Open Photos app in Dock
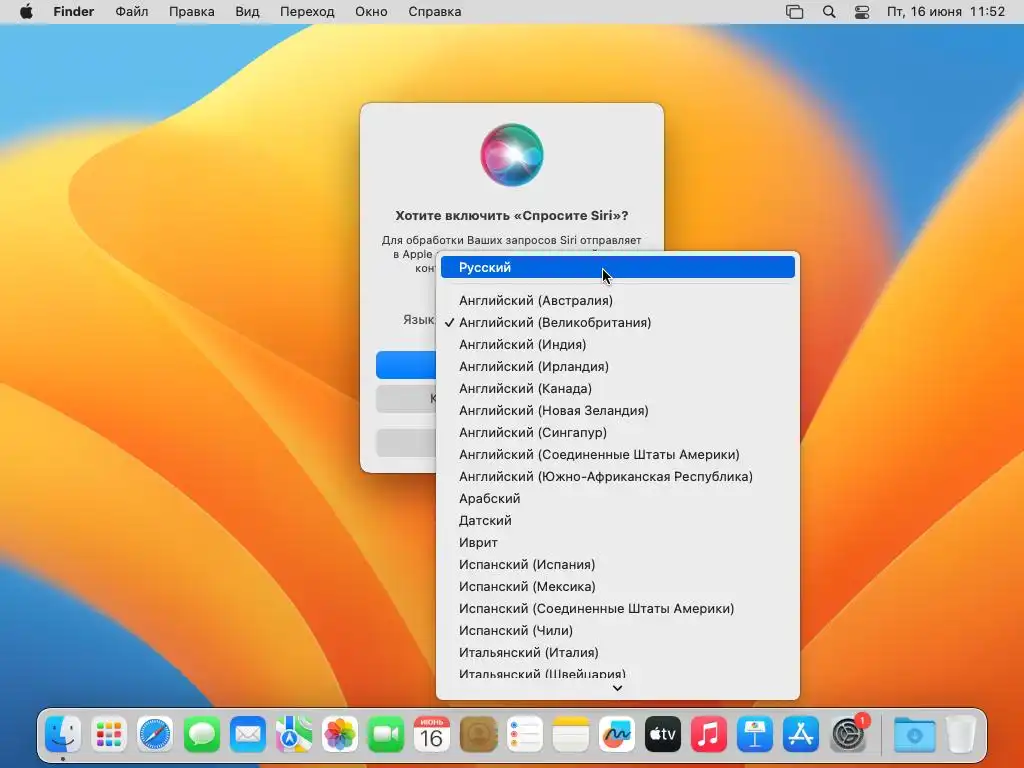The image size is (1024, 768). 340,735
